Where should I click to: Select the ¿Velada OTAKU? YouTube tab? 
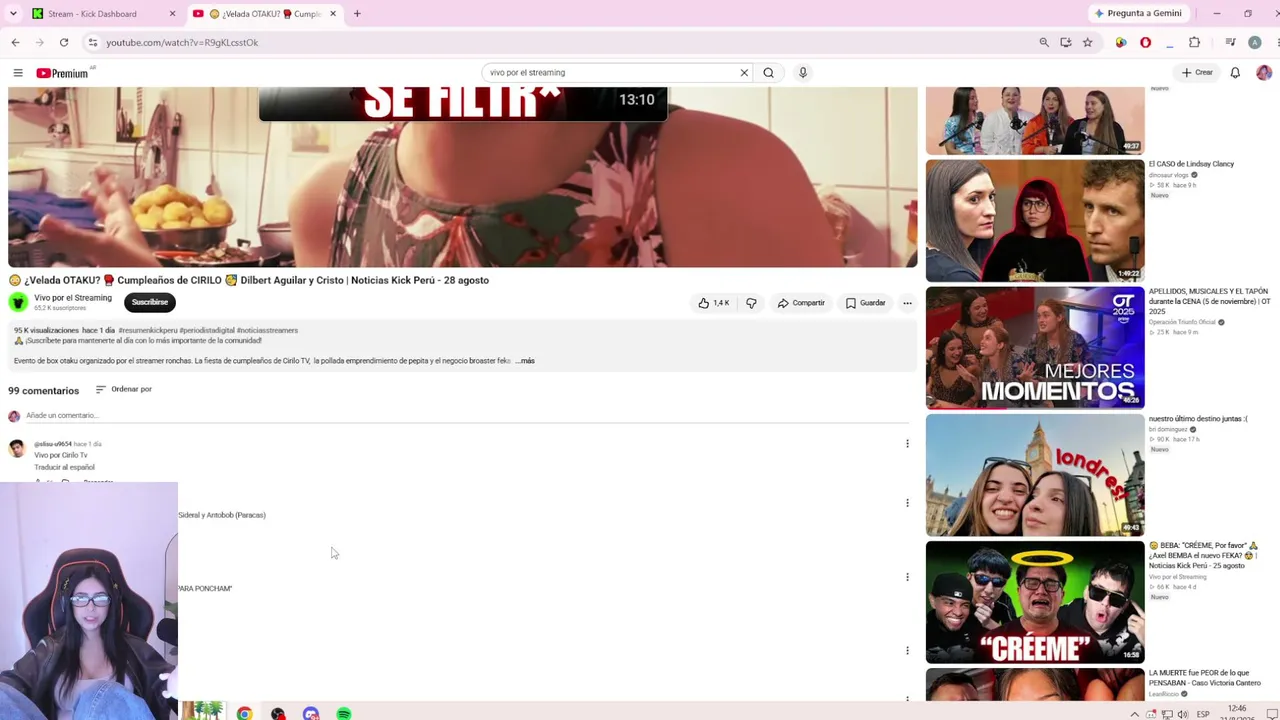[265, 14]
